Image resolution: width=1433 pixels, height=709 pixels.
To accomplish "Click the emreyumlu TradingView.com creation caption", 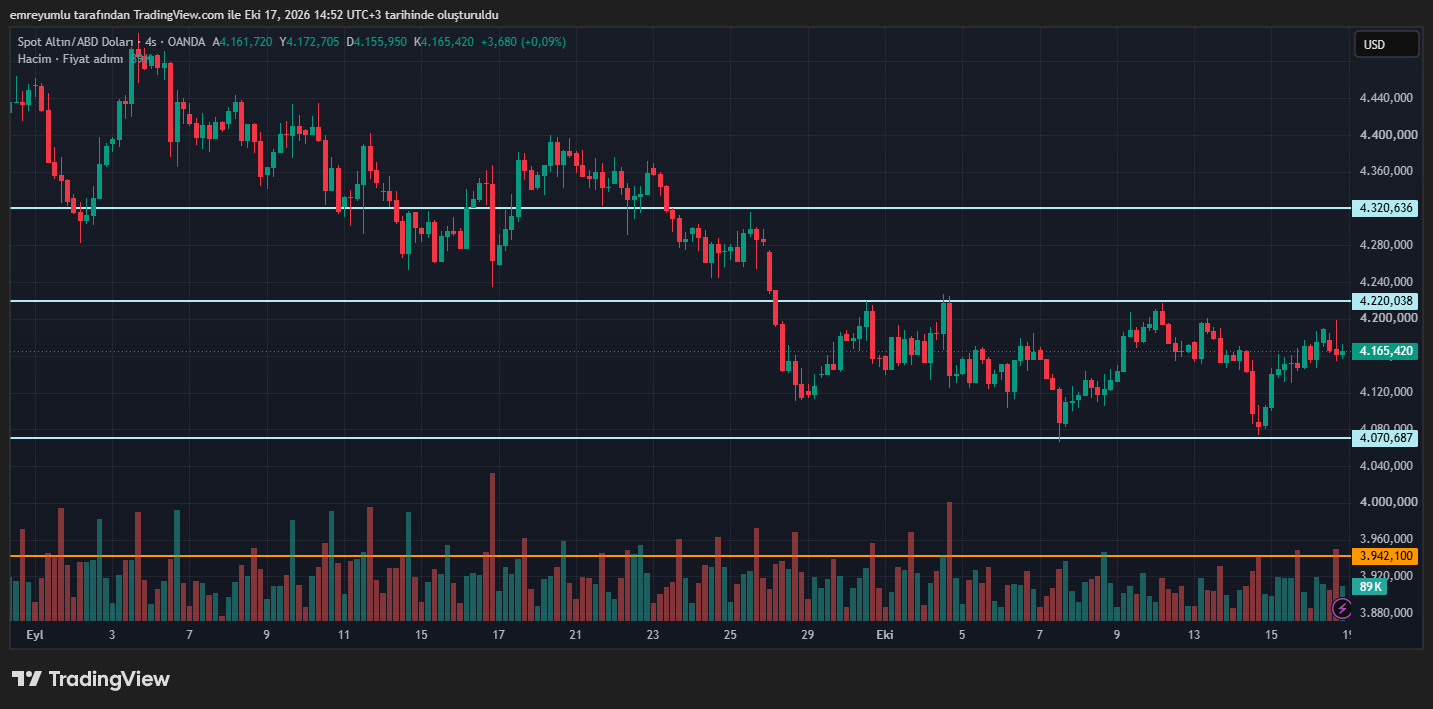I will [254, 15].
